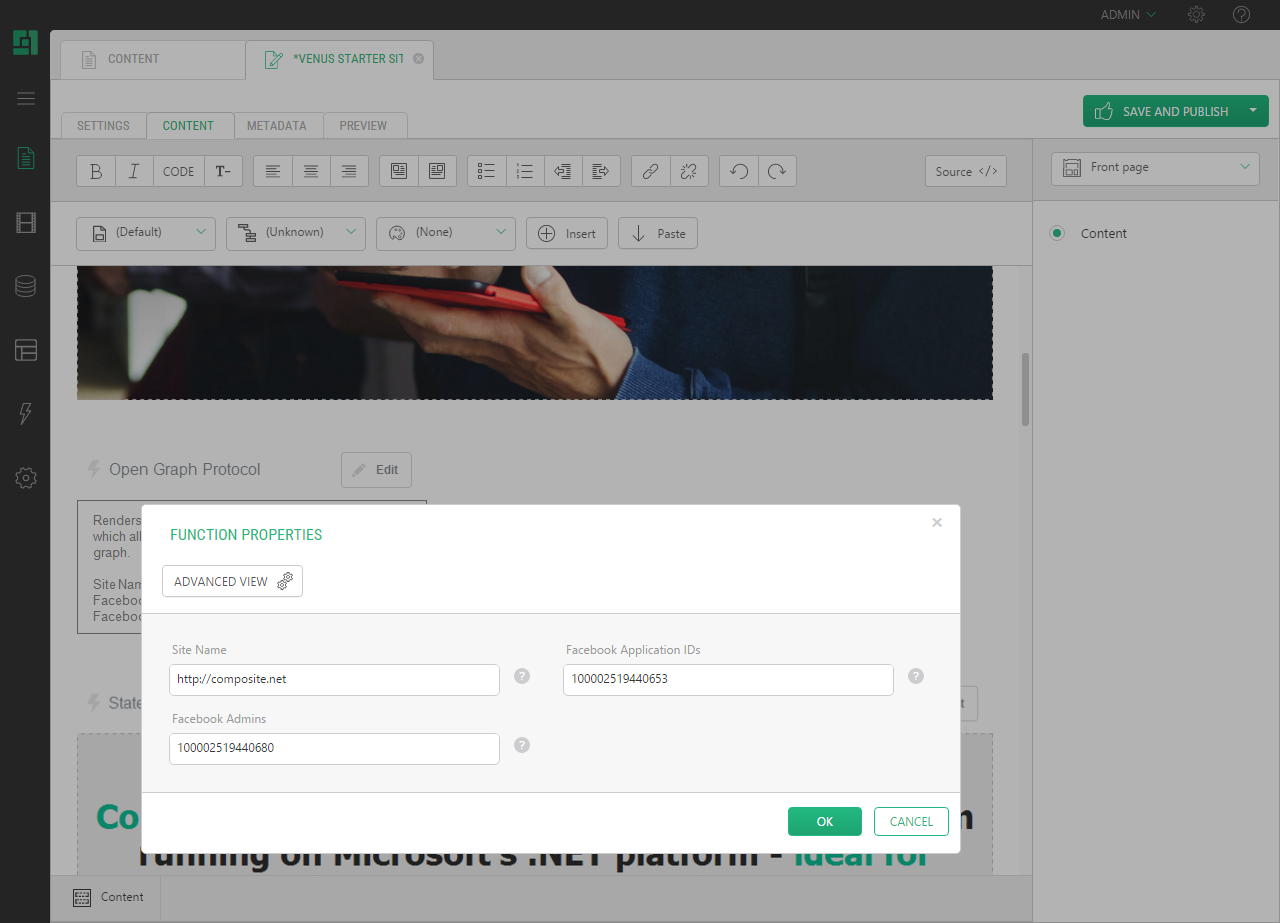
Task: Open Media section in left sidebar
Action: [26, 222]
